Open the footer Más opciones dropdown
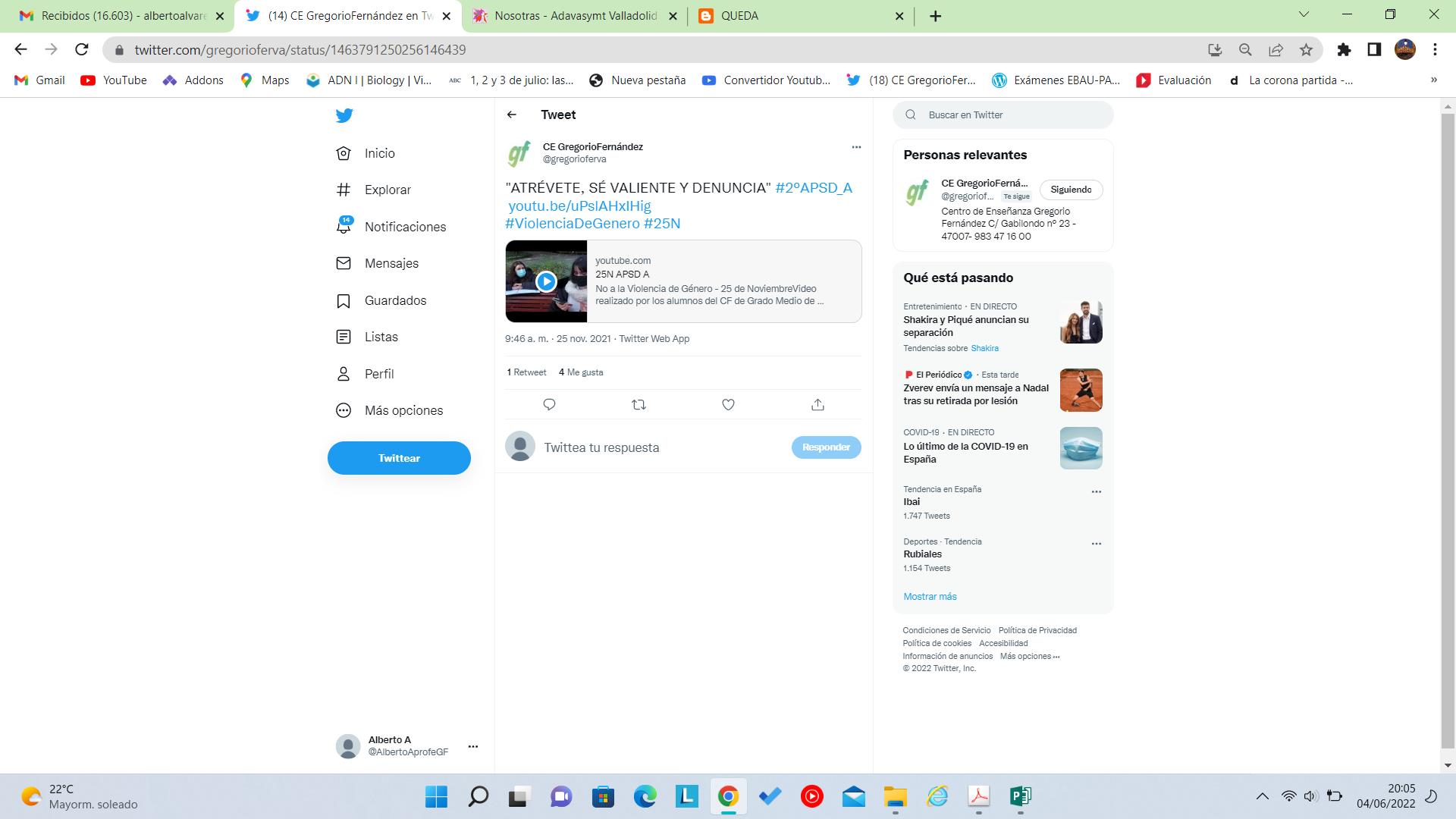The height and width of the screenshot is (819, 1456). tap(1030, 656)
